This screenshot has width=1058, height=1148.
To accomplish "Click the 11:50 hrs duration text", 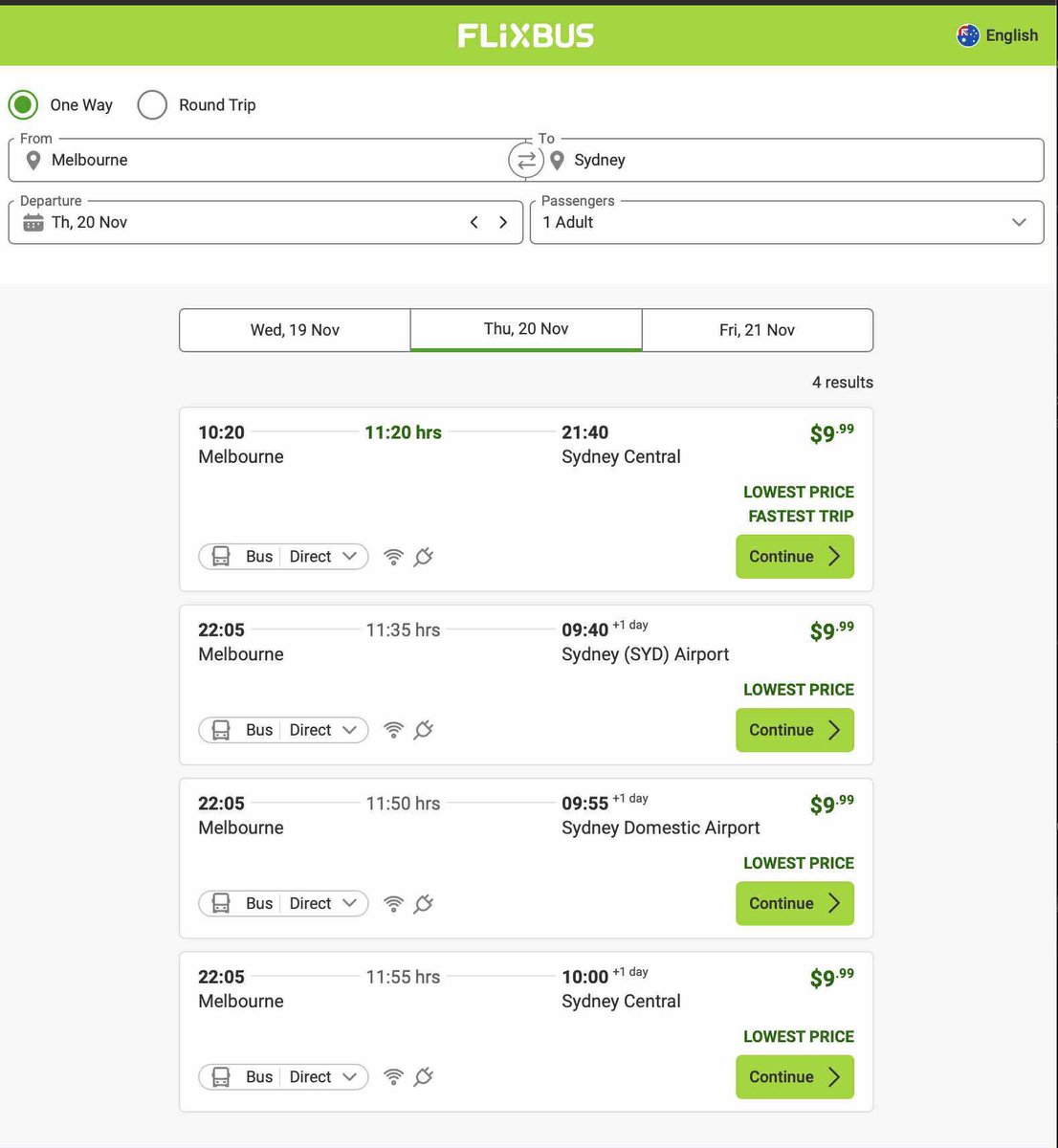I will [403, 804].
